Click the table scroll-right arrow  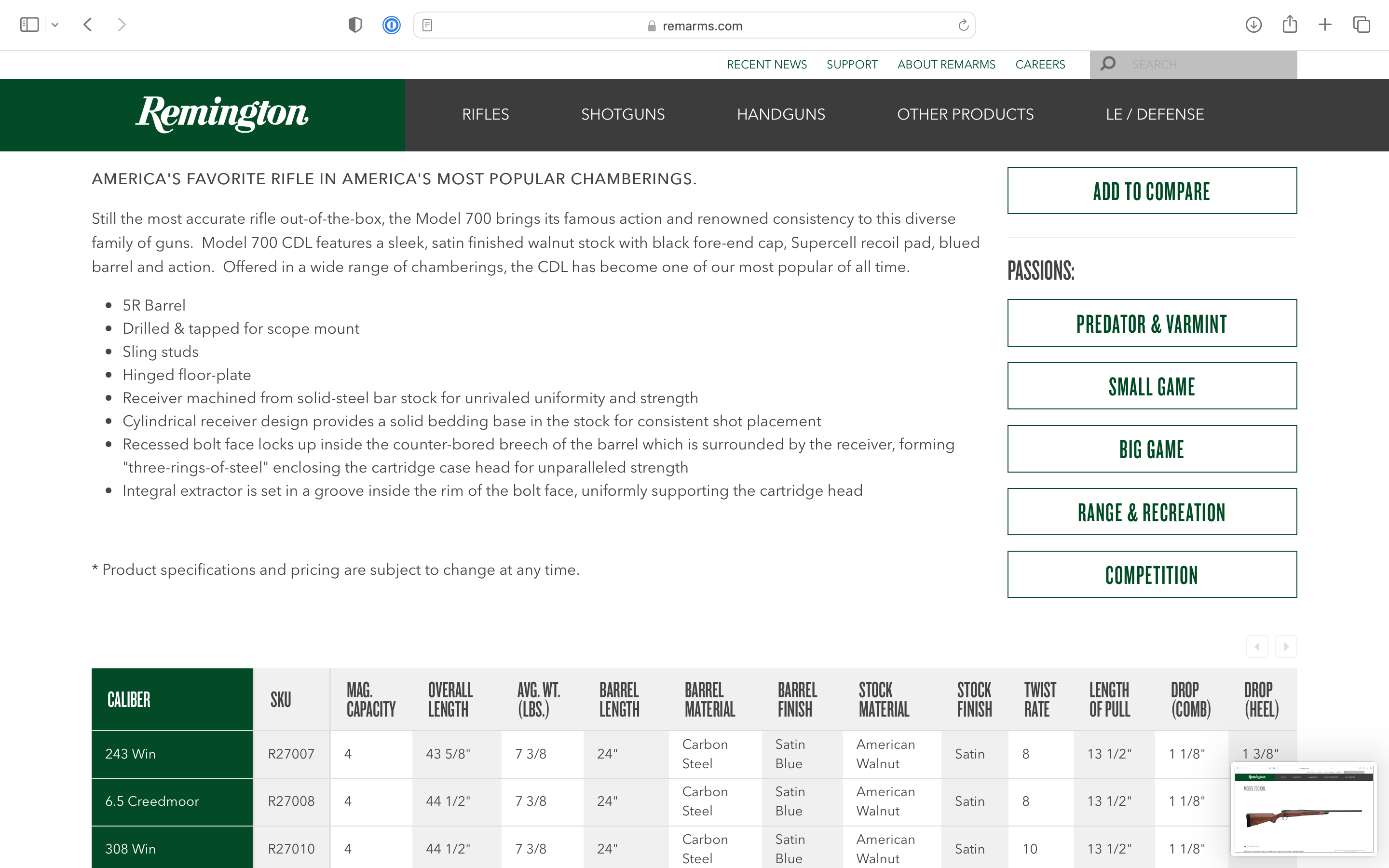coord(1286,646)
